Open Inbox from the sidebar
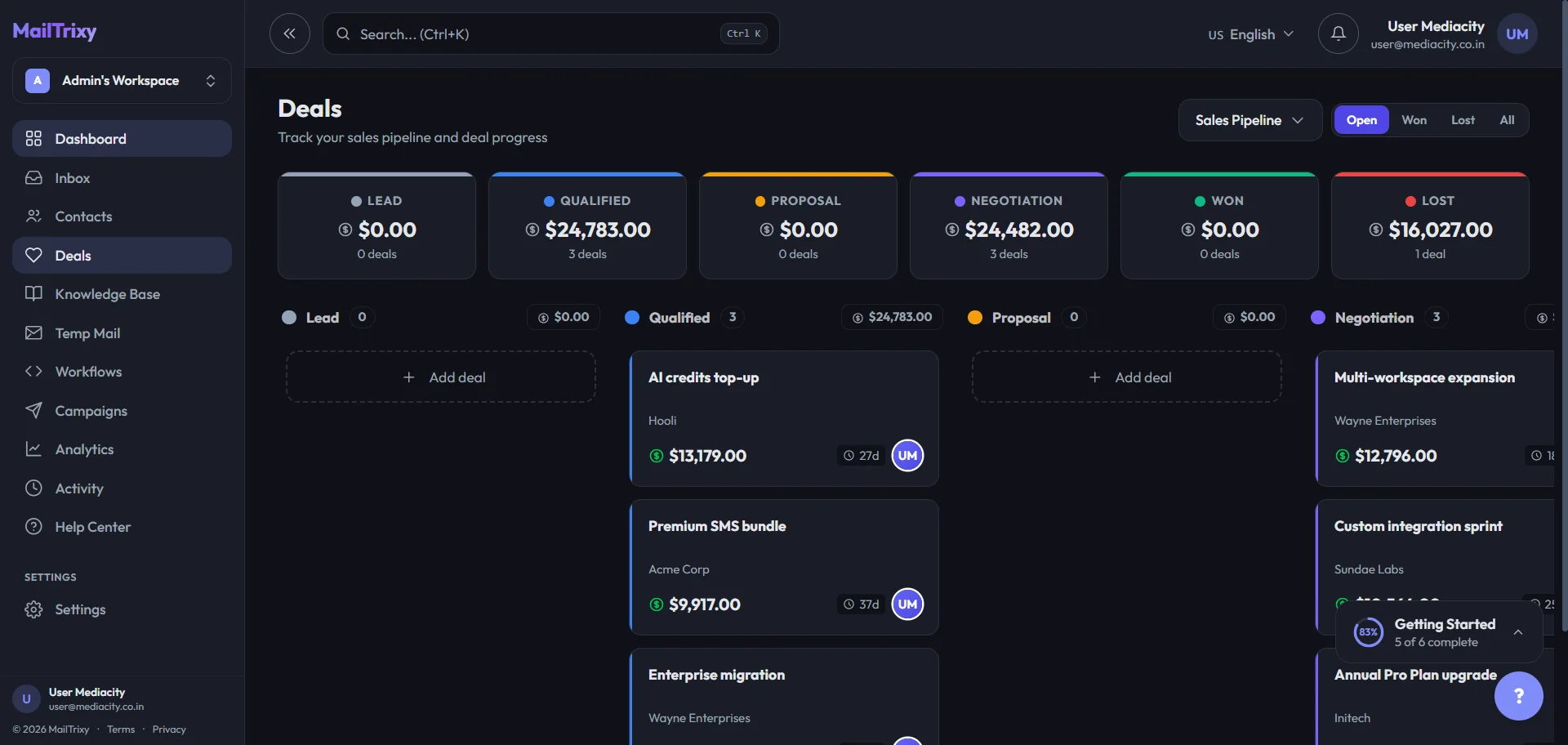The height and width of the screenshot is (745, 1568). (x=122, y=178)
